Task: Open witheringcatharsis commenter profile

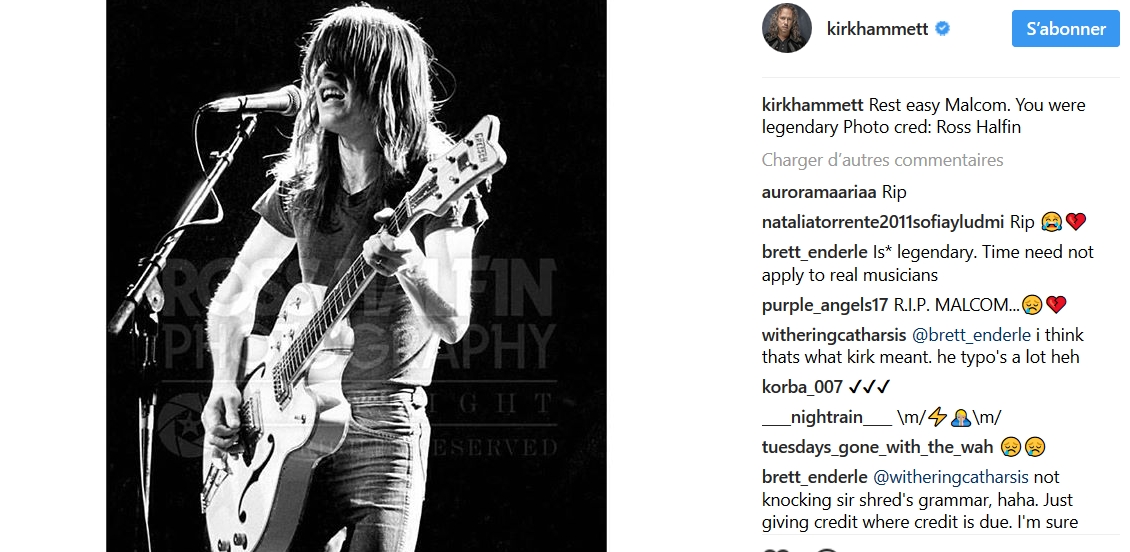Action: [x=834, y=335]
